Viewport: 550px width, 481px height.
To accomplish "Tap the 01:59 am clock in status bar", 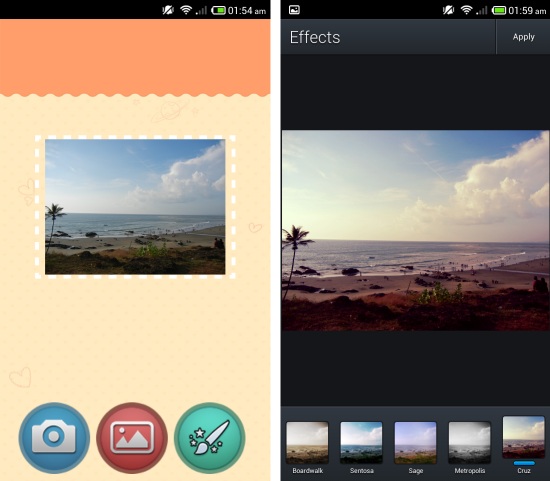I will [x=527, y=11].
